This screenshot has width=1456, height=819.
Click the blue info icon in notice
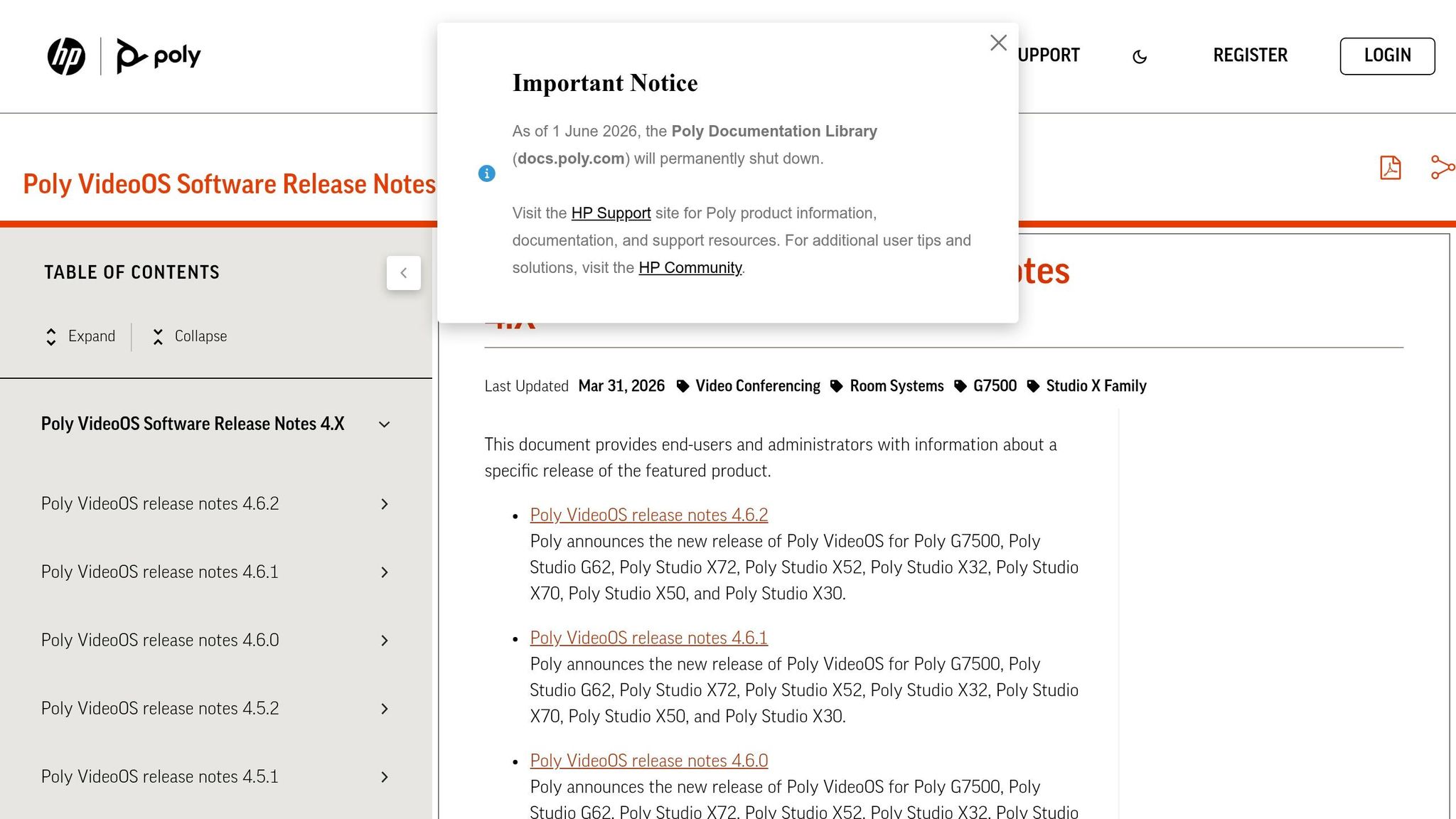(486, 173)
